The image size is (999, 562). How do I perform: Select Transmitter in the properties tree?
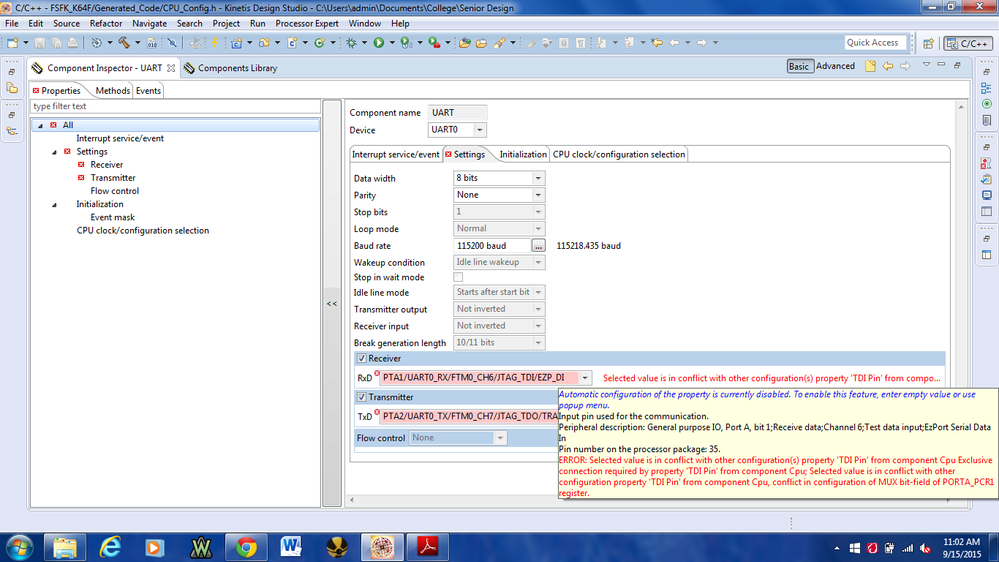(x=113, y=178)
